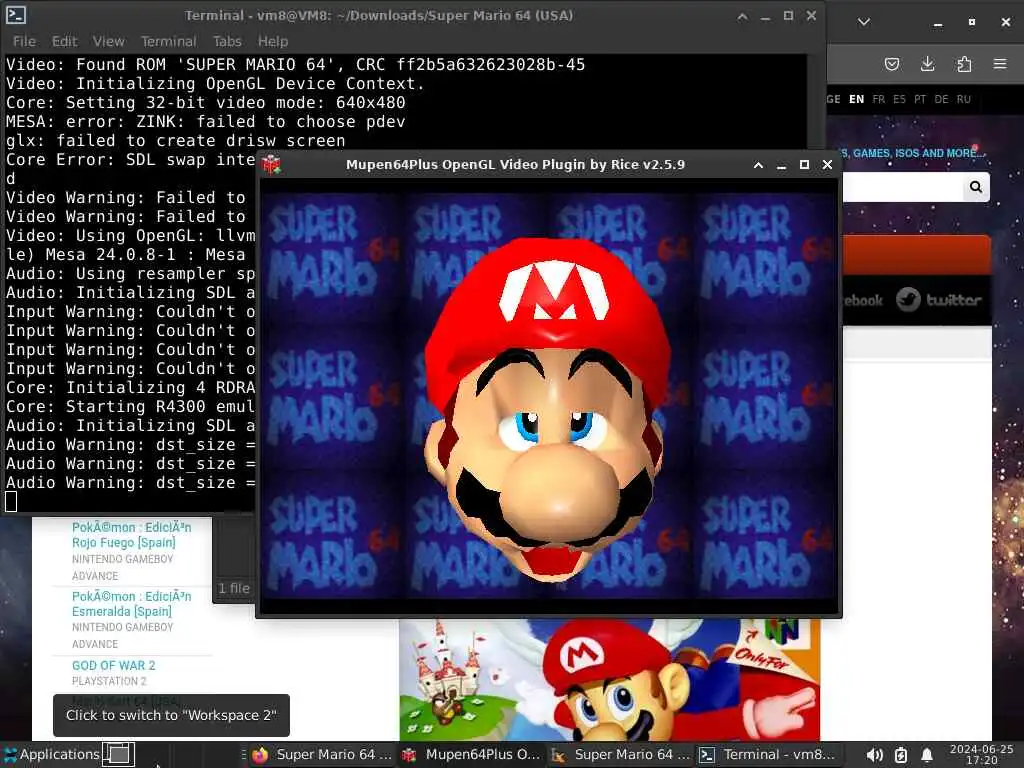The width and height of the screenshot is (1024, 768).
Task: Open the Terminal View menu
Action: (108, 41)
